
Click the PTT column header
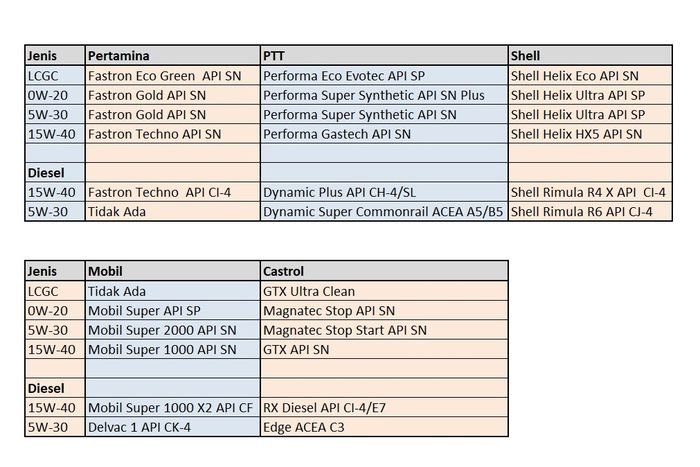(x=382, y=55)
